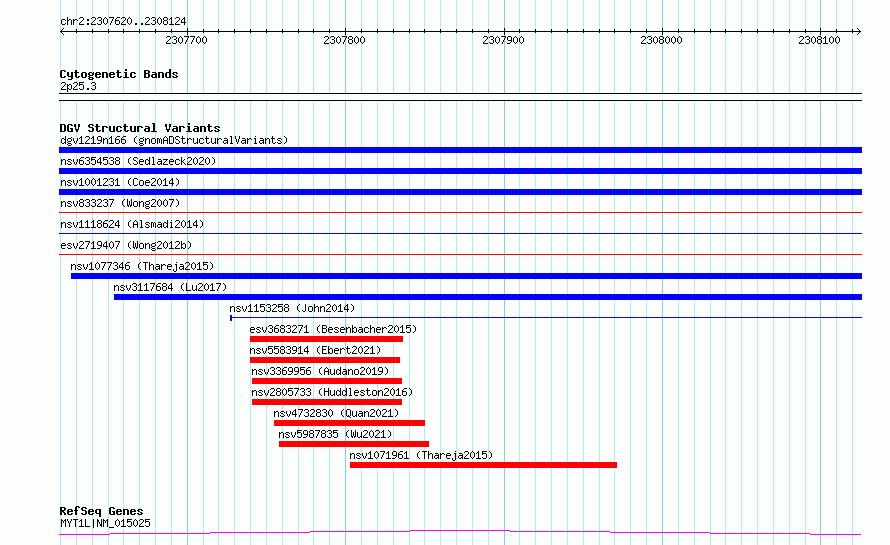Viewport: 890px width, 545px height.
Task: Open nsv5583914 (Ebert2021) label
Action: [x=315, y=350]
